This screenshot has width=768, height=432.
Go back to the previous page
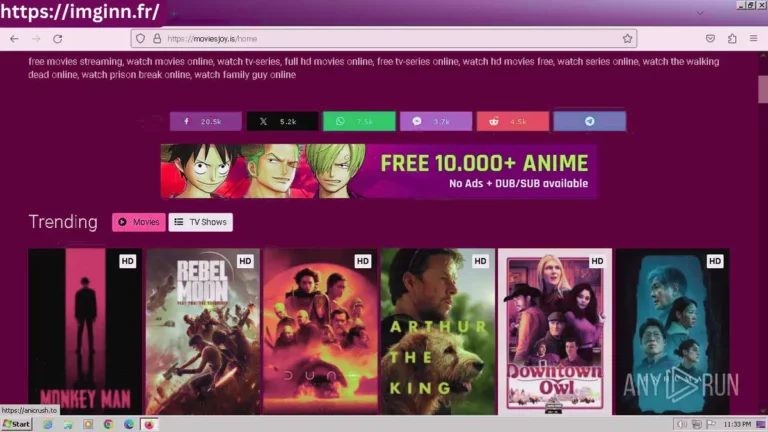(x=14, y=39)
